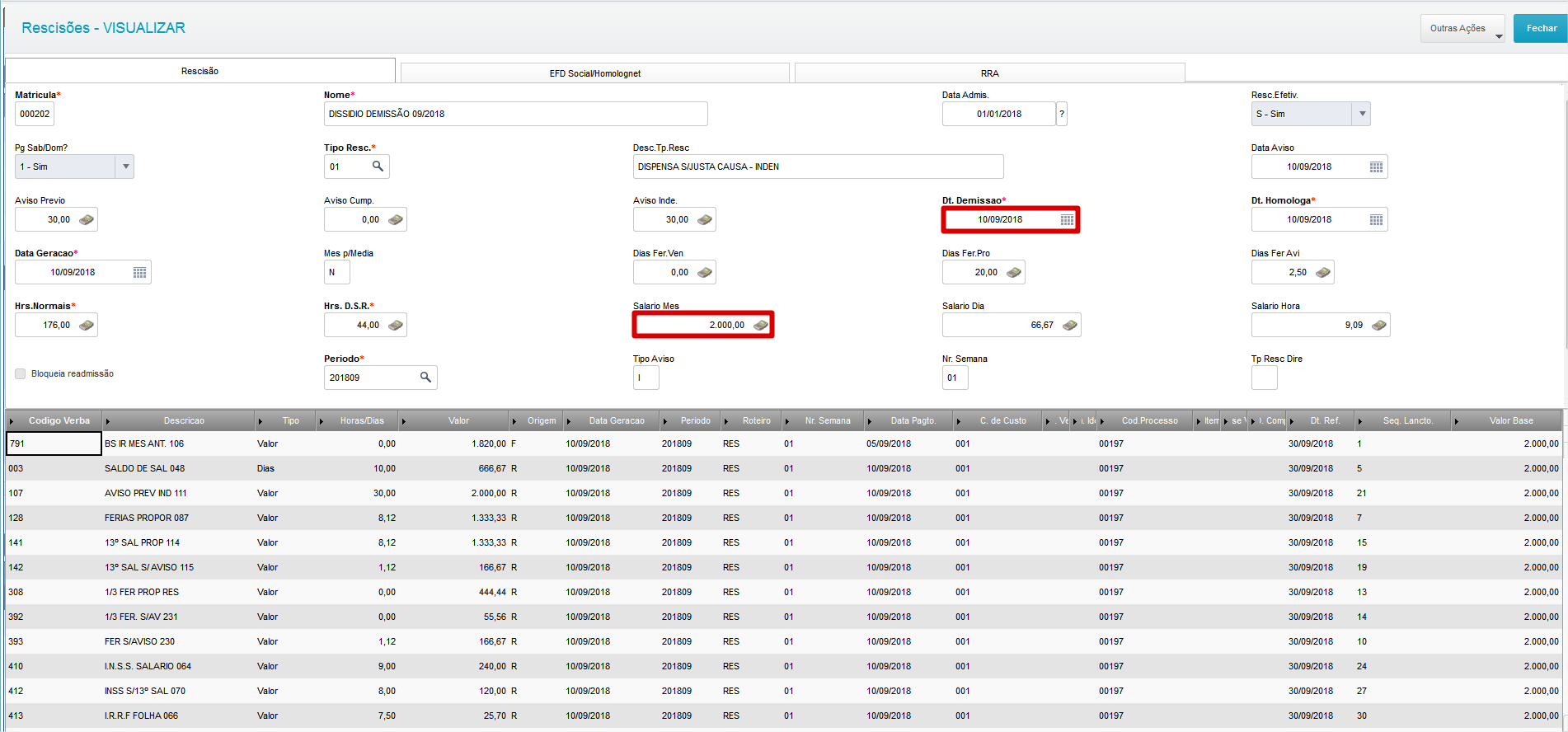
Task: Select row 1/3 FER PROP RES
Action: (783, 592)
